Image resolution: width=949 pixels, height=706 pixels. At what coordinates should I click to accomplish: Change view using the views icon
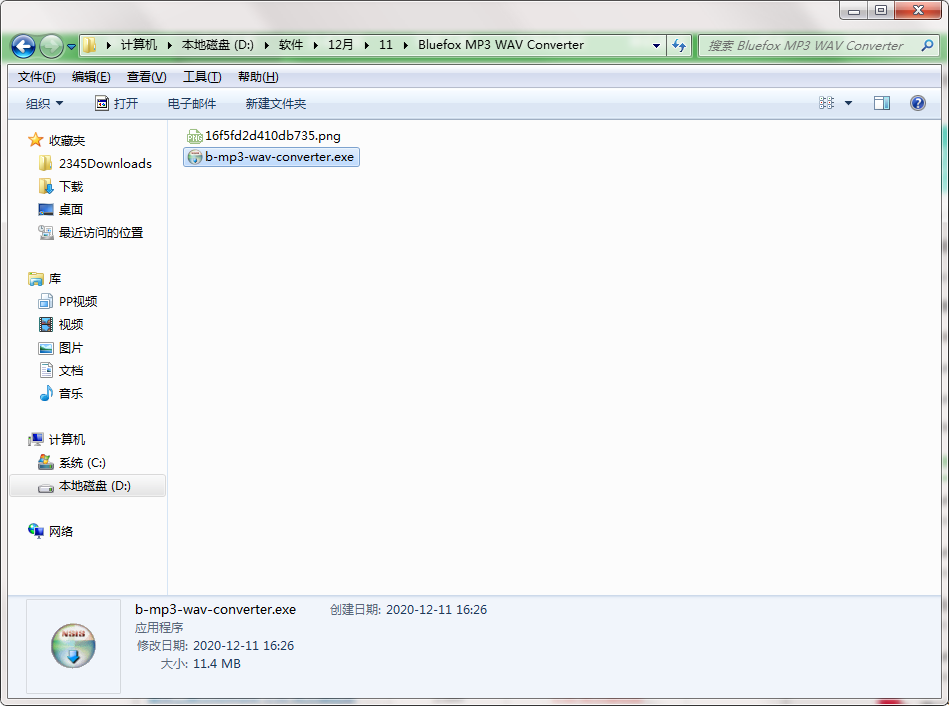[826, 103]
